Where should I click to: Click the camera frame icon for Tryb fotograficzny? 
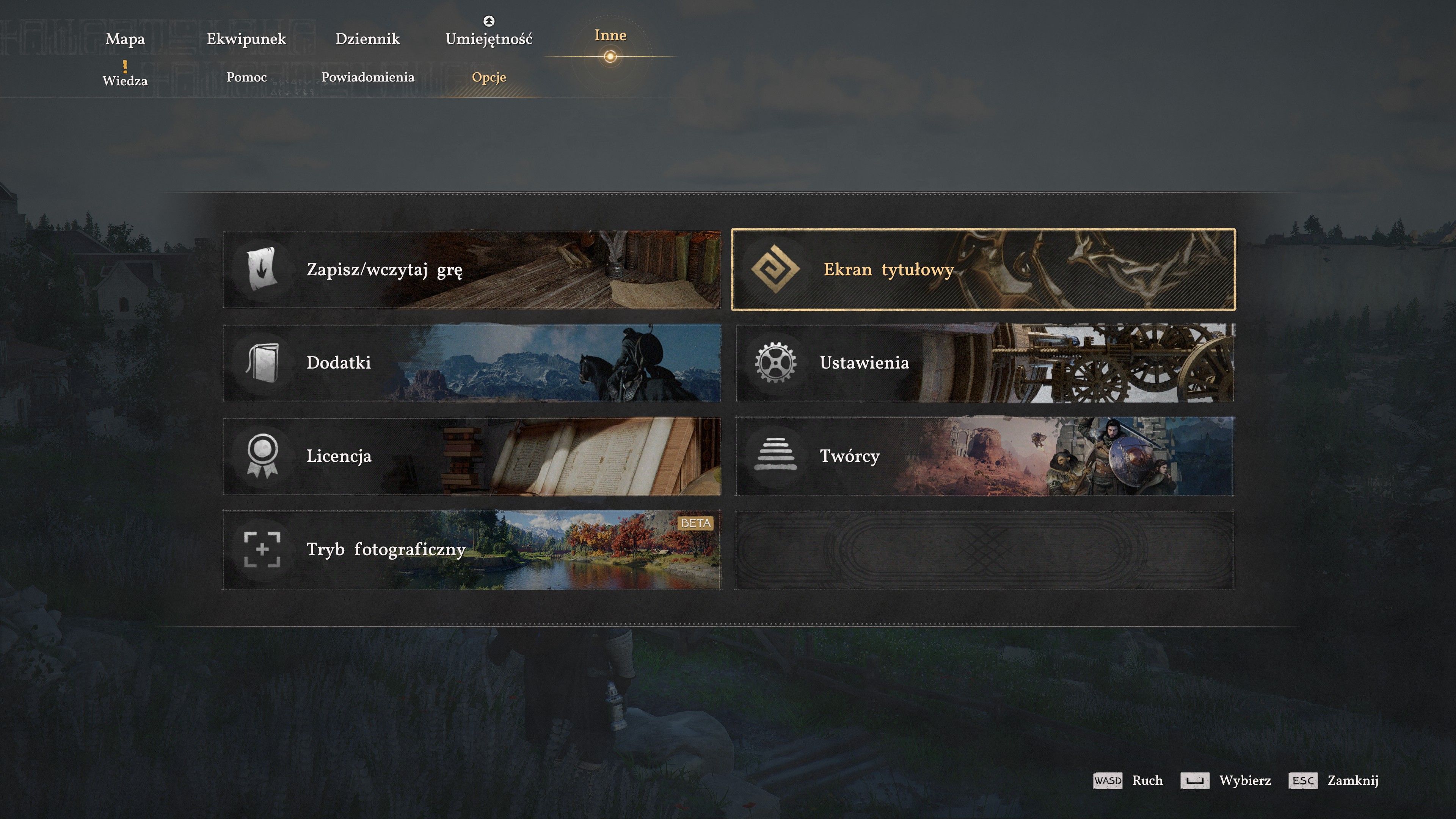point(262,549)
